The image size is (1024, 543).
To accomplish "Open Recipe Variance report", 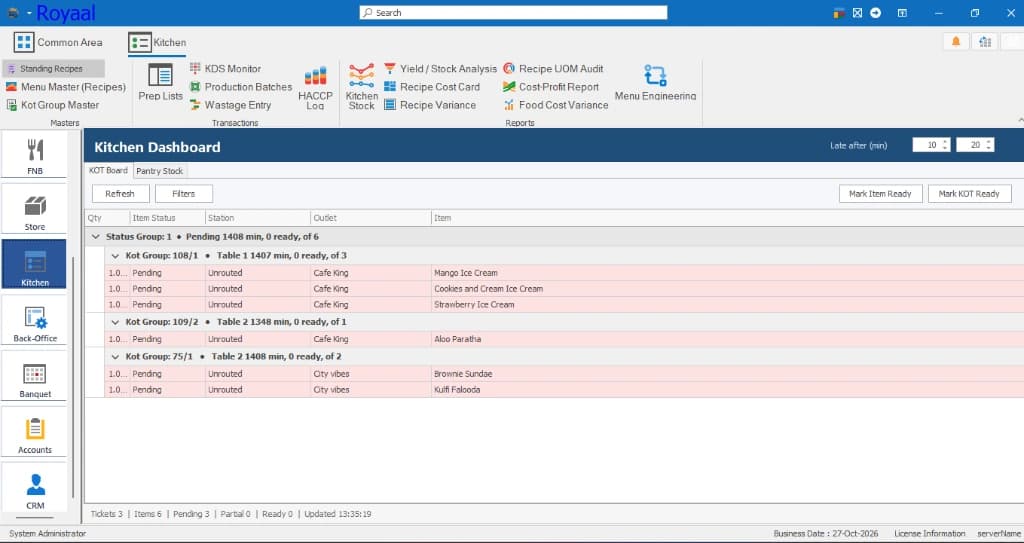I will 430,105.
